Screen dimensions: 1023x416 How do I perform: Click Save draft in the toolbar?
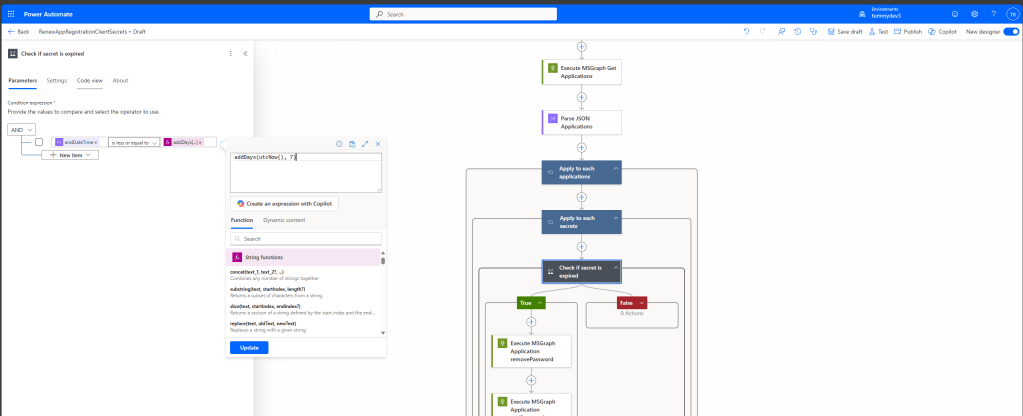846,31
